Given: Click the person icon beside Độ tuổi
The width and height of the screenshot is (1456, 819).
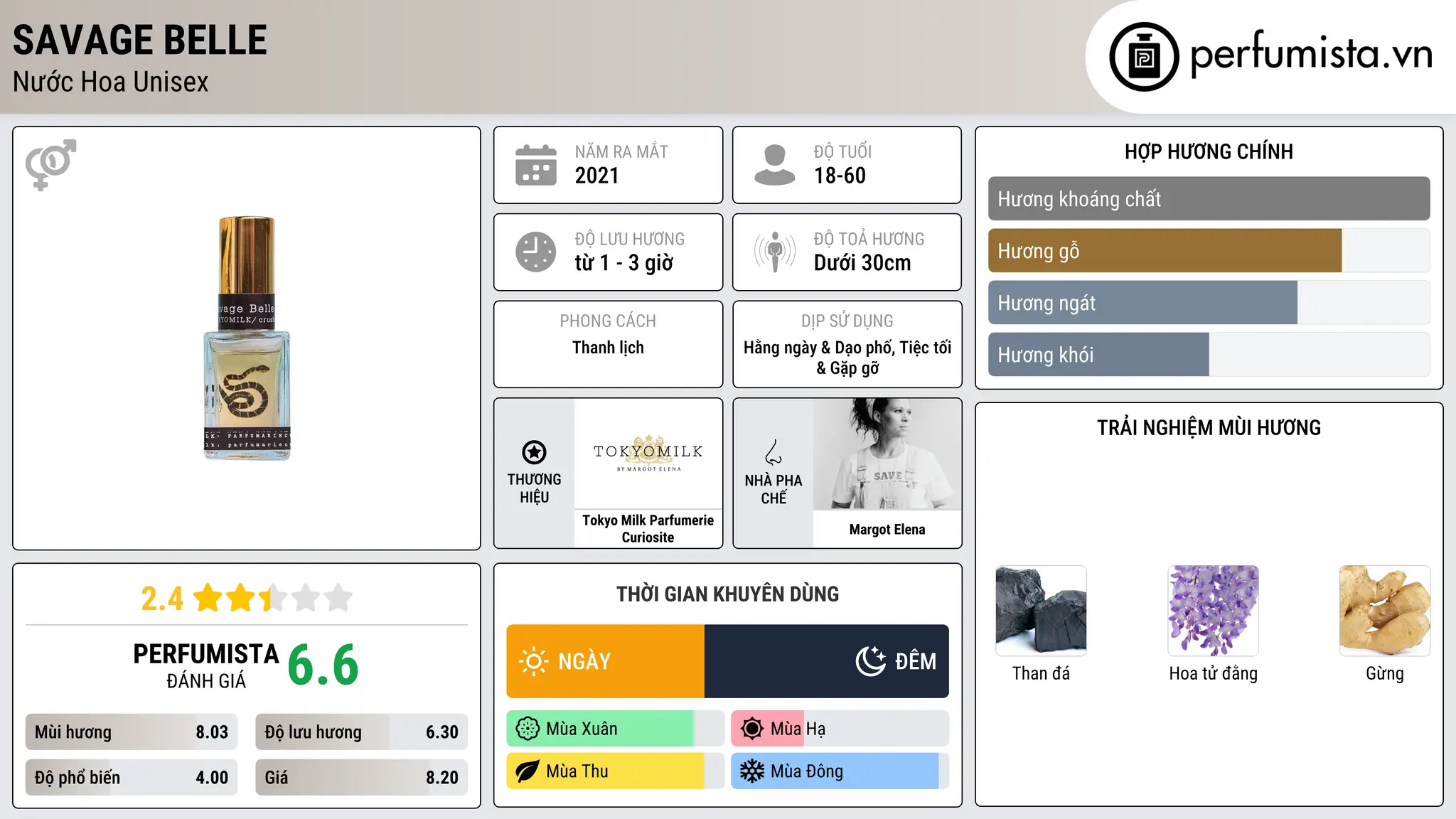Looking at the screenshot, I should (x=774, y=165).
